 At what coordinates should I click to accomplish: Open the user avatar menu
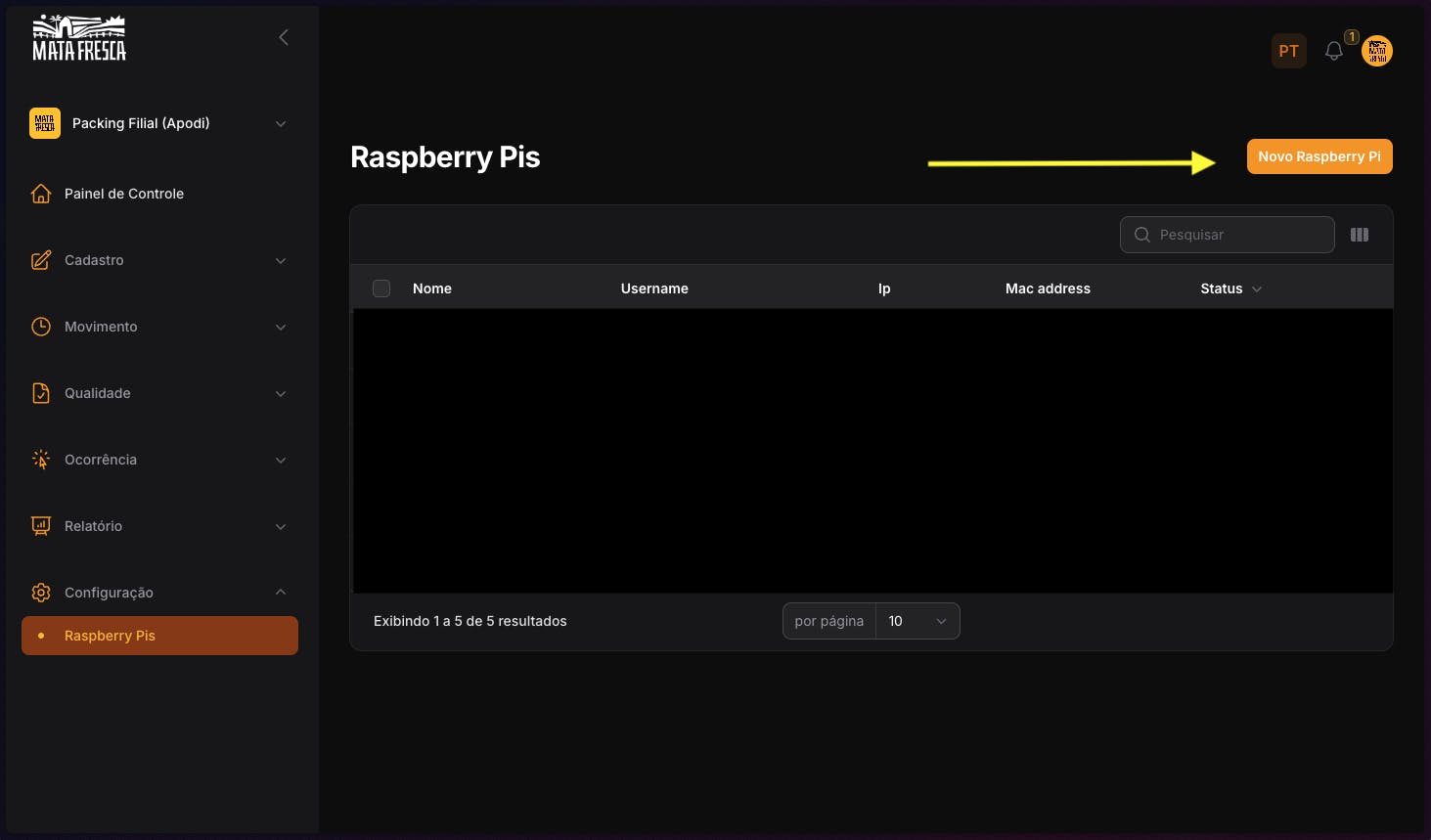click(x=1377, y=51)
